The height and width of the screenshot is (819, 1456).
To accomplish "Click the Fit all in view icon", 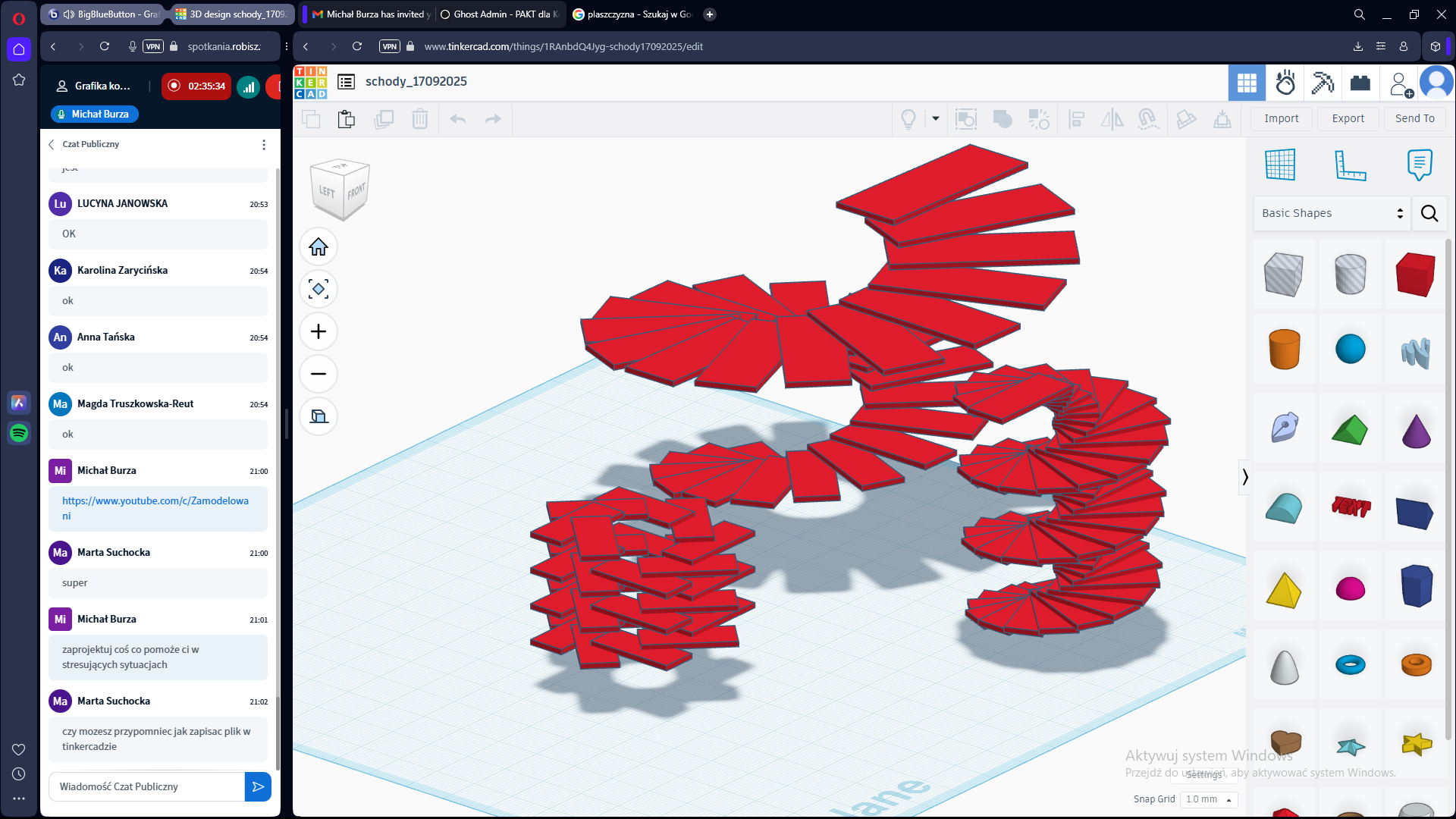I will (318, 289).
